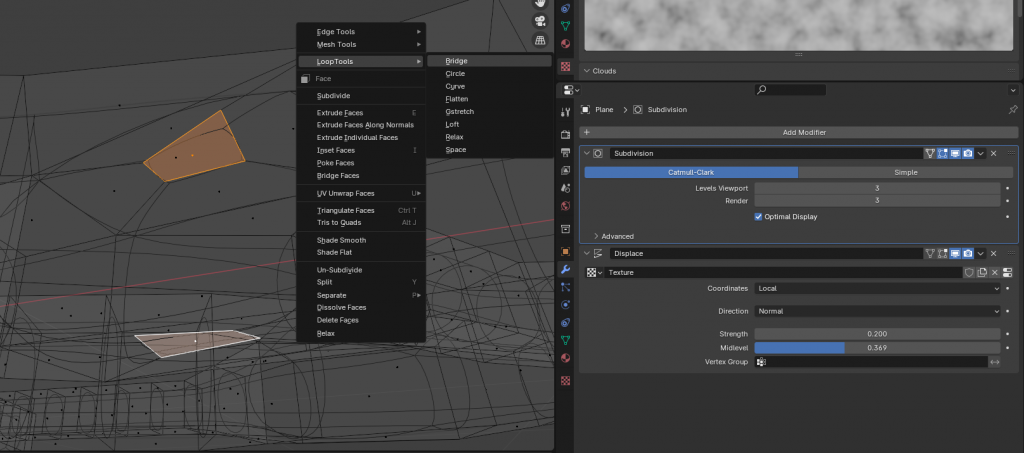Select Inset Faces in context menu
Screen dimensions: 1024x453
point(336,150)
